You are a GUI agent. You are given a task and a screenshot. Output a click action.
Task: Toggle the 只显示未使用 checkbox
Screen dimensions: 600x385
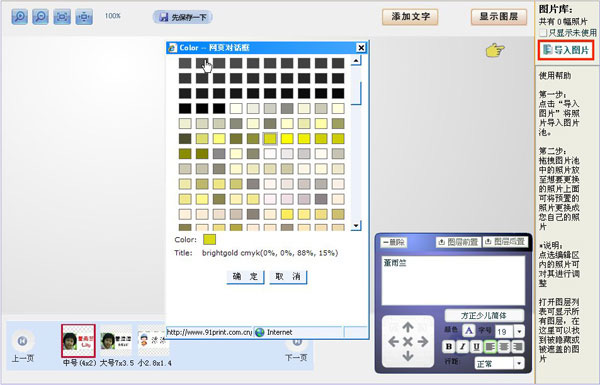click(x=543, y=33)
